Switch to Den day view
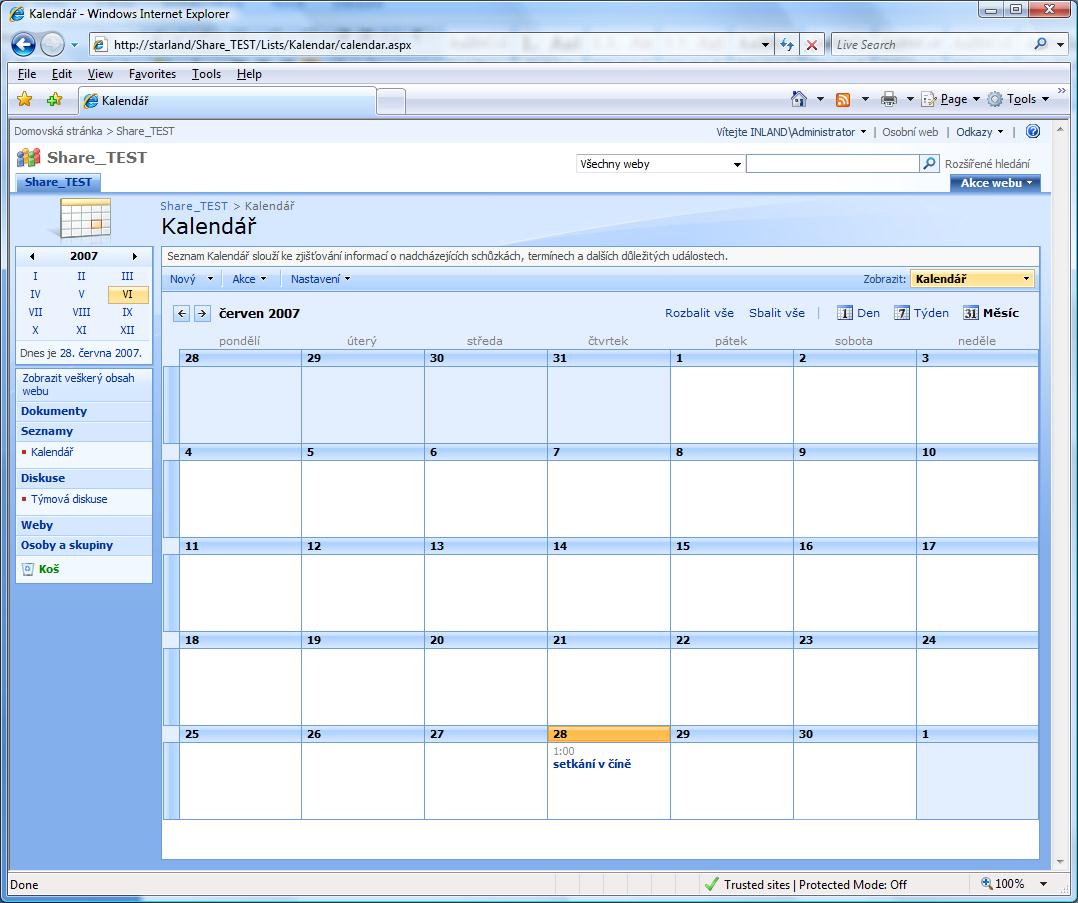Image resolution: width=1078 pixels, height=903 pixels. [x=858, y=313]
